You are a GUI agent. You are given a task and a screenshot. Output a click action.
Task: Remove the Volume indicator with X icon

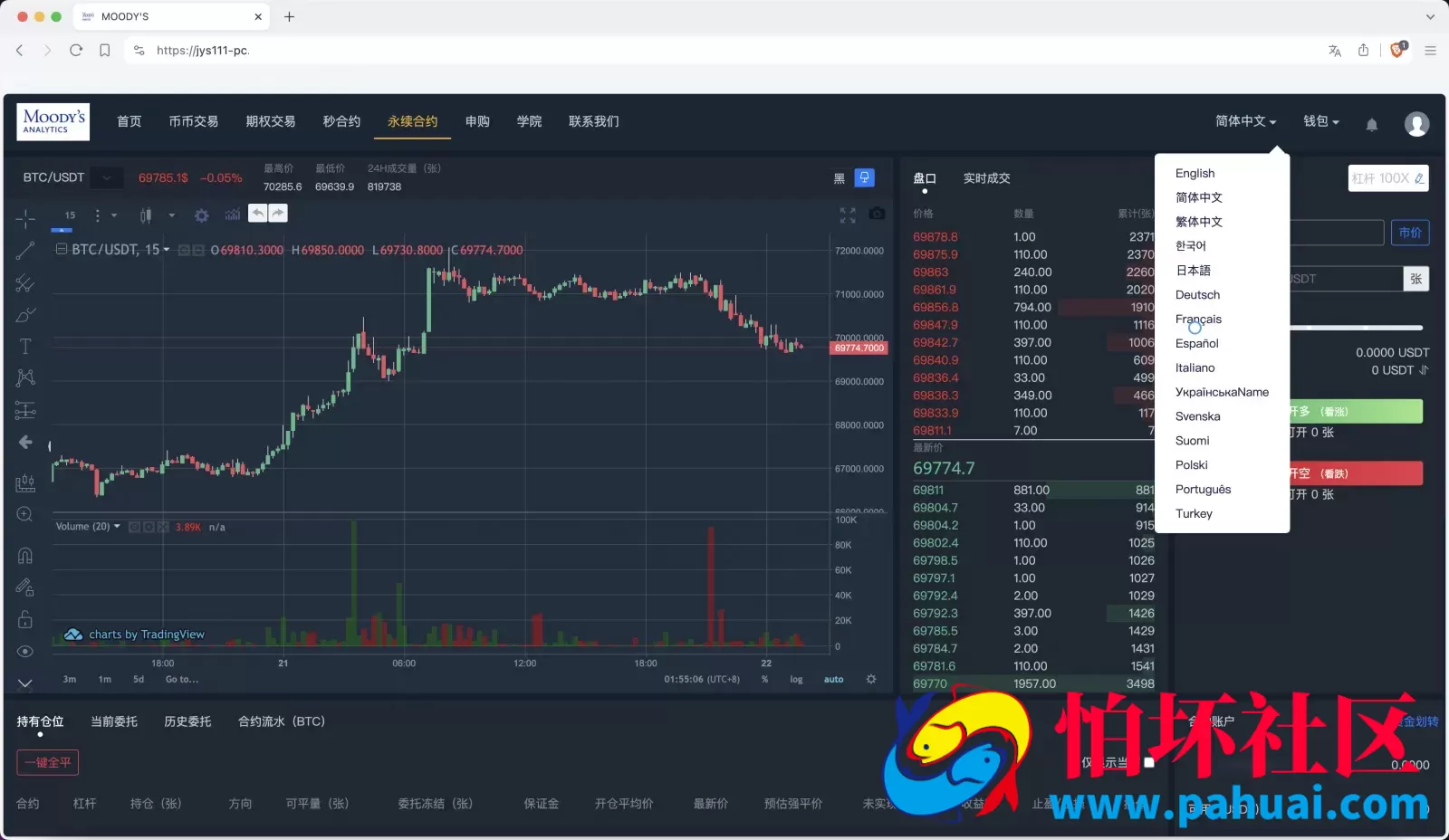click(x=163, y=527)
